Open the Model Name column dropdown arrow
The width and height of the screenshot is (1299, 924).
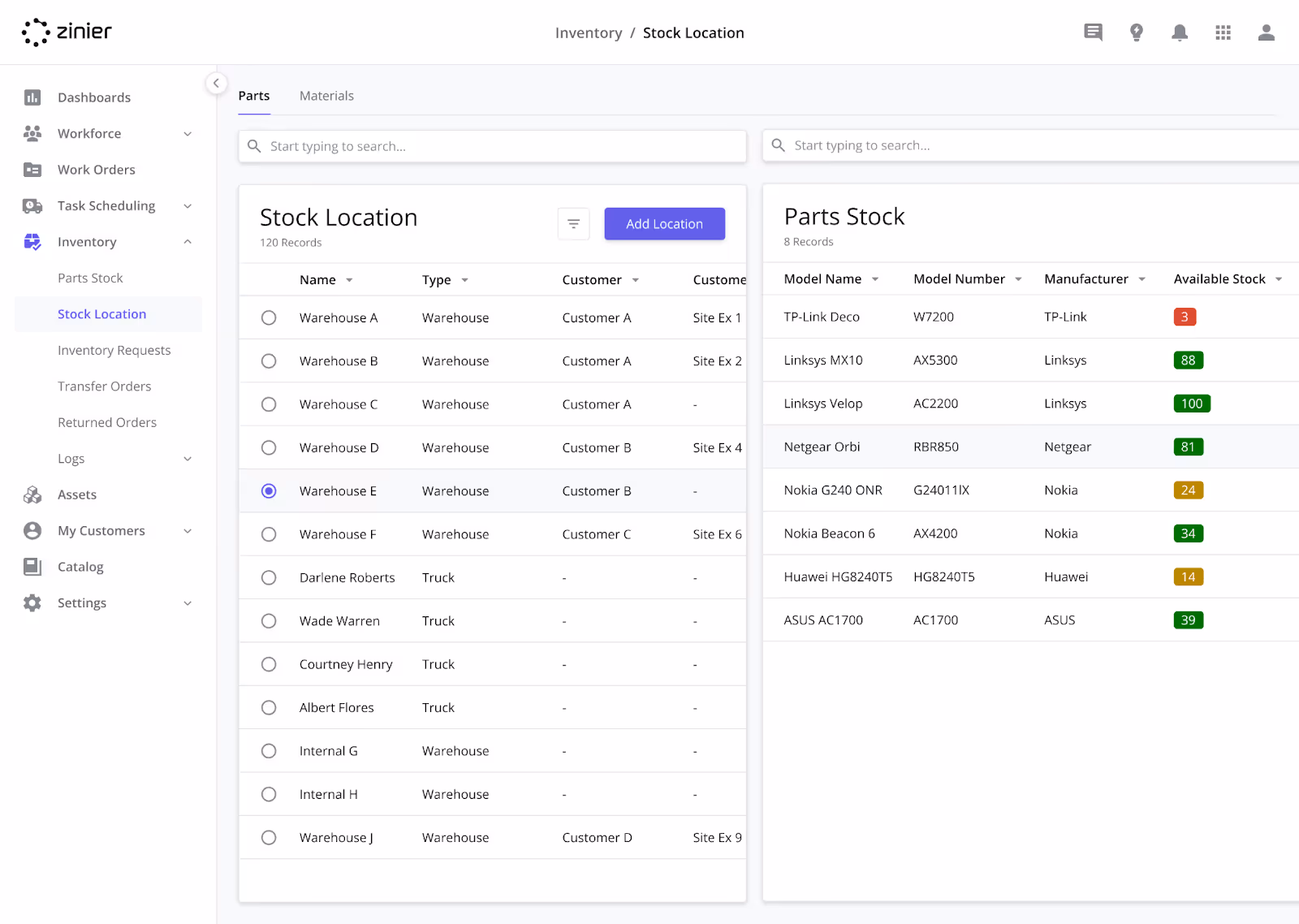(875, 279)
